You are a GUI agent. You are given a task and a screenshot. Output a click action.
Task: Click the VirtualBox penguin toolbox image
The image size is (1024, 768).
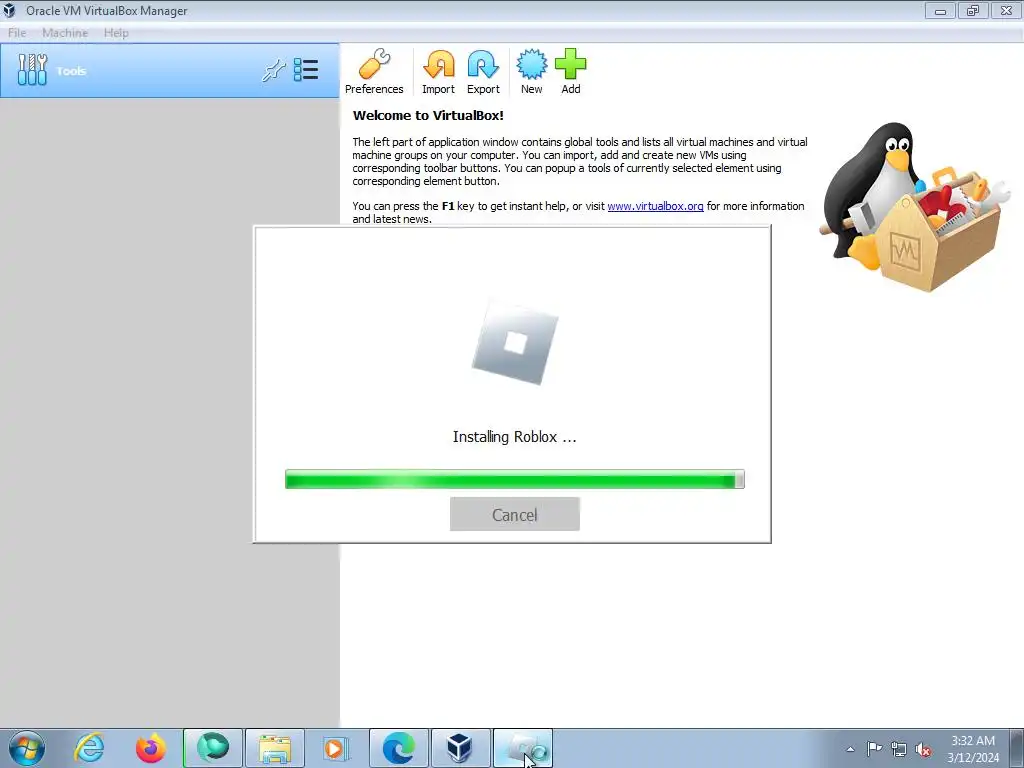pyautogui.click(x=916, y=207)
